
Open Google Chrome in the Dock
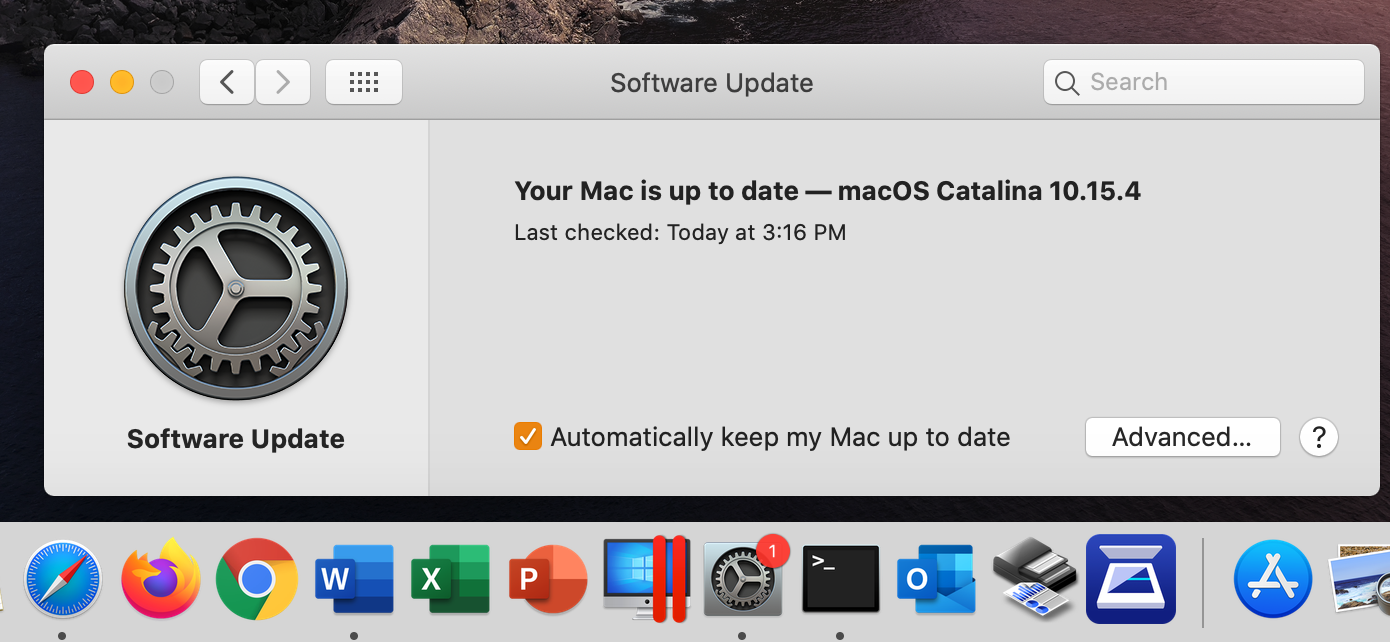(257, 579)
